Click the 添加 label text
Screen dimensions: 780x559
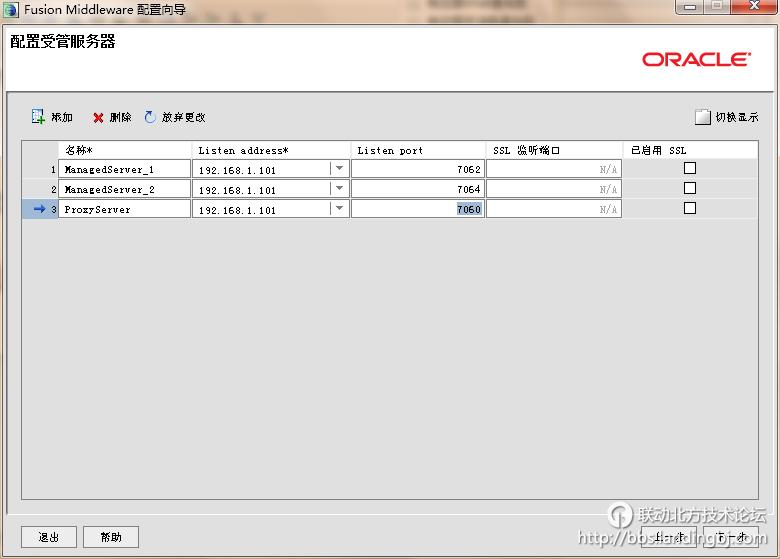coord(62,117)
